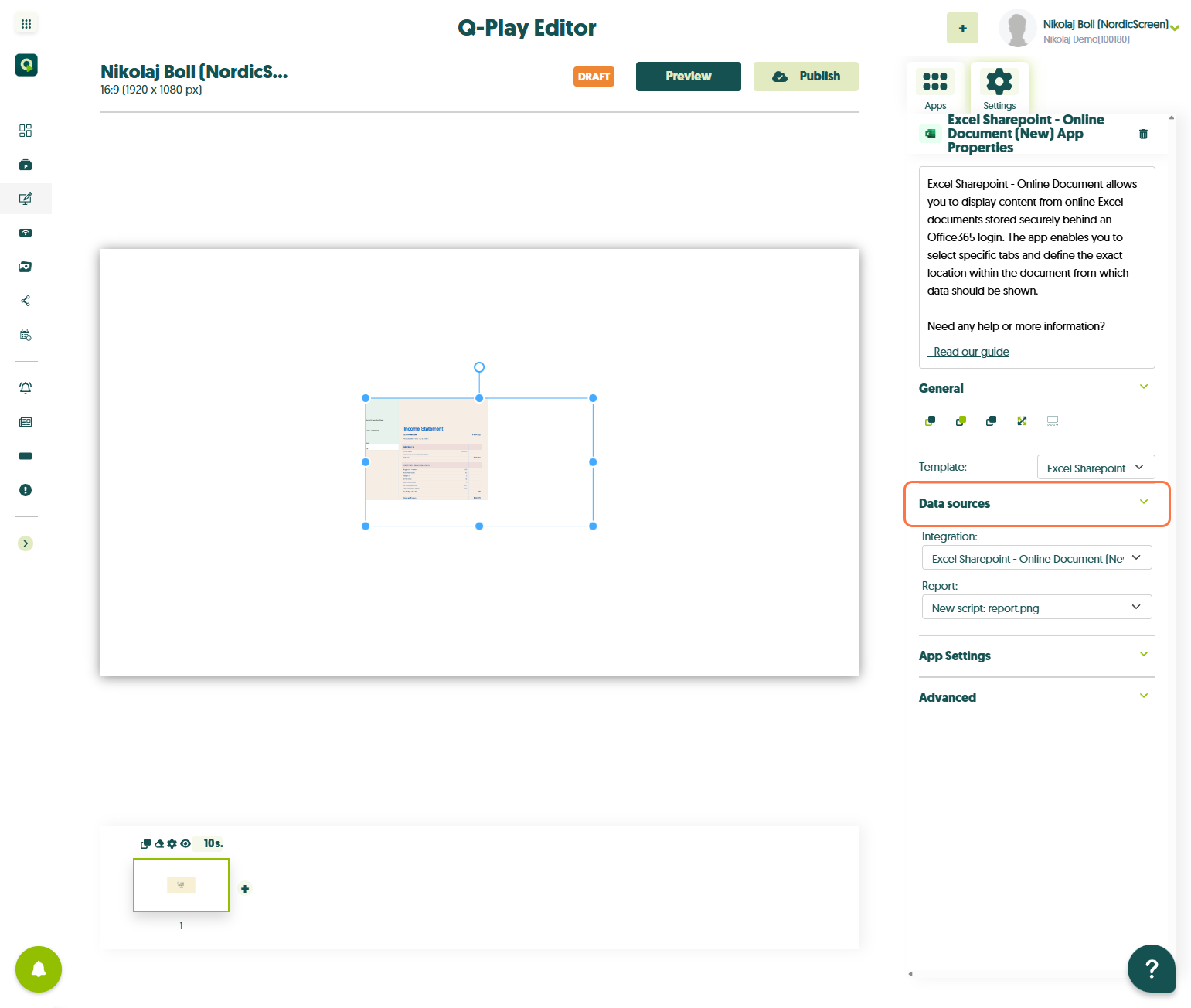
Task: Click the first layer-order icon under General
Action: click(931, 421)
